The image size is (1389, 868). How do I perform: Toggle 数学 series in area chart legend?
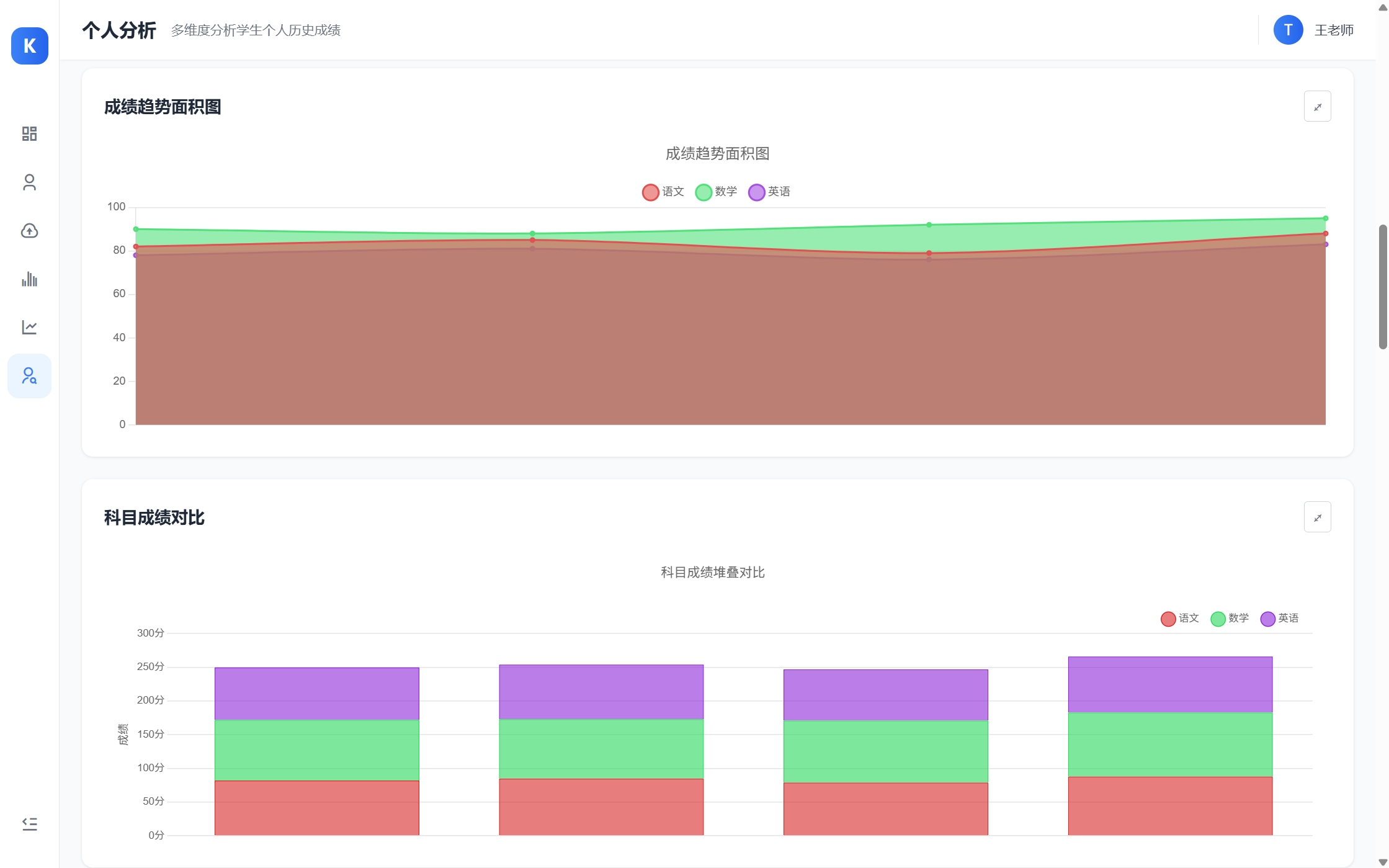(716, 192)
